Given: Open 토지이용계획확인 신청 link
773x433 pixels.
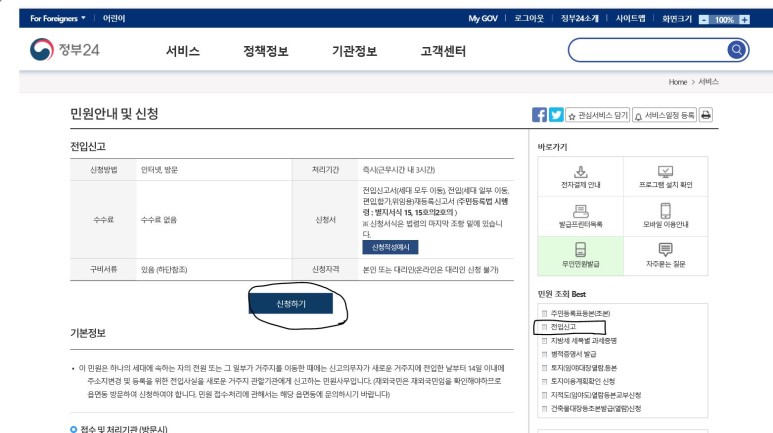Looking at the screenshot, I should click(583, 381).
